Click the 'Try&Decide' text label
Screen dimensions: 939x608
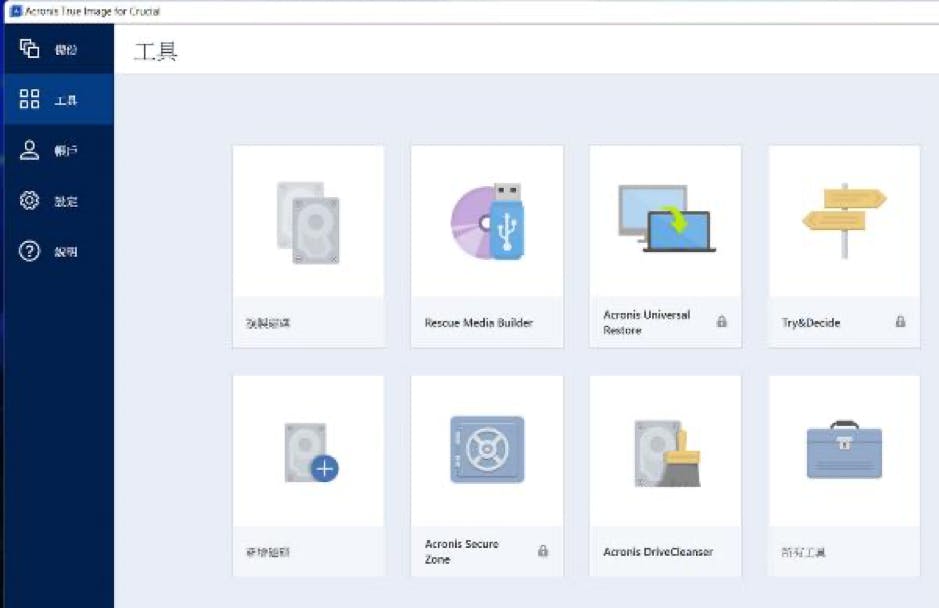(811, 323)
